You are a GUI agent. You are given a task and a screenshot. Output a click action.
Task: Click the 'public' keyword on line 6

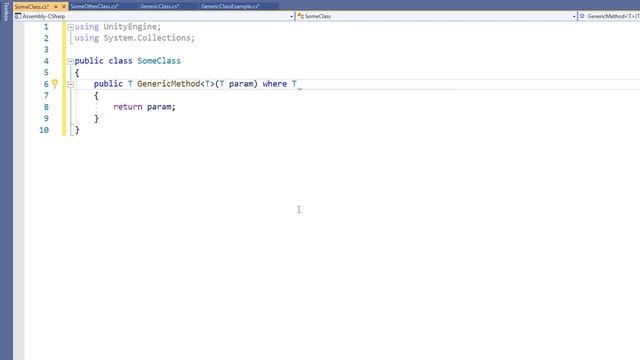[x=108, y=84]
